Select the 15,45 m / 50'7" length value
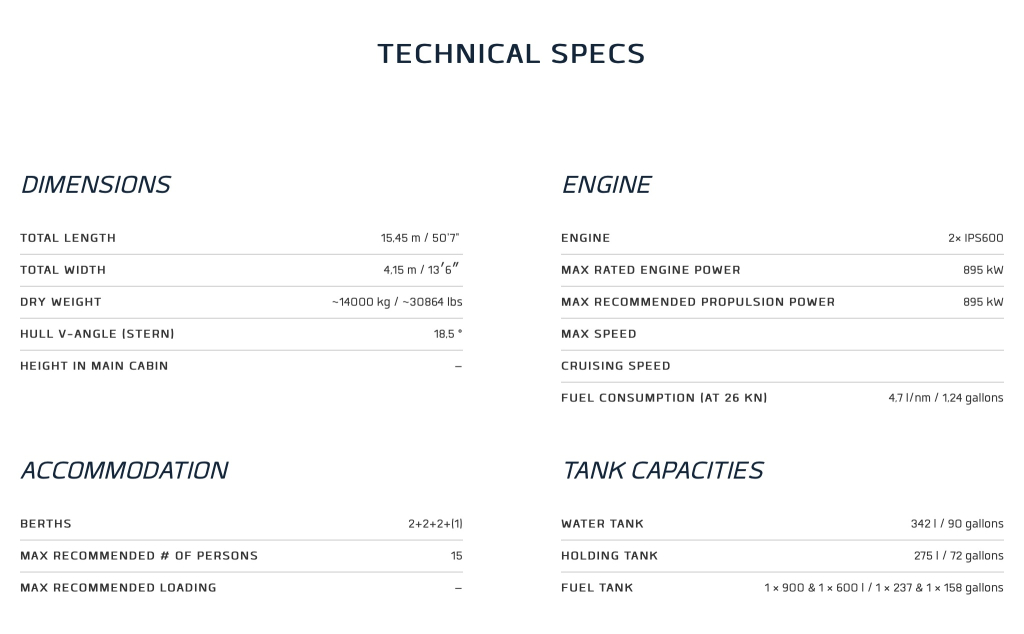The width and height of the screenshot is (1024, 634). (421, 238)
